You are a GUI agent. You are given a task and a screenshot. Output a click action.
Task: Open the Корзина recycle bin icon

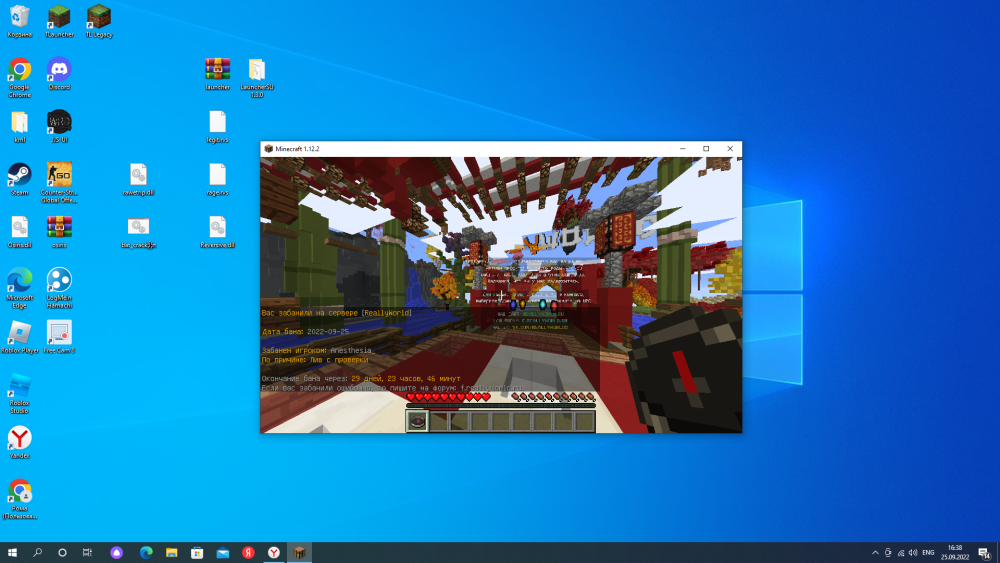(20, 21)
